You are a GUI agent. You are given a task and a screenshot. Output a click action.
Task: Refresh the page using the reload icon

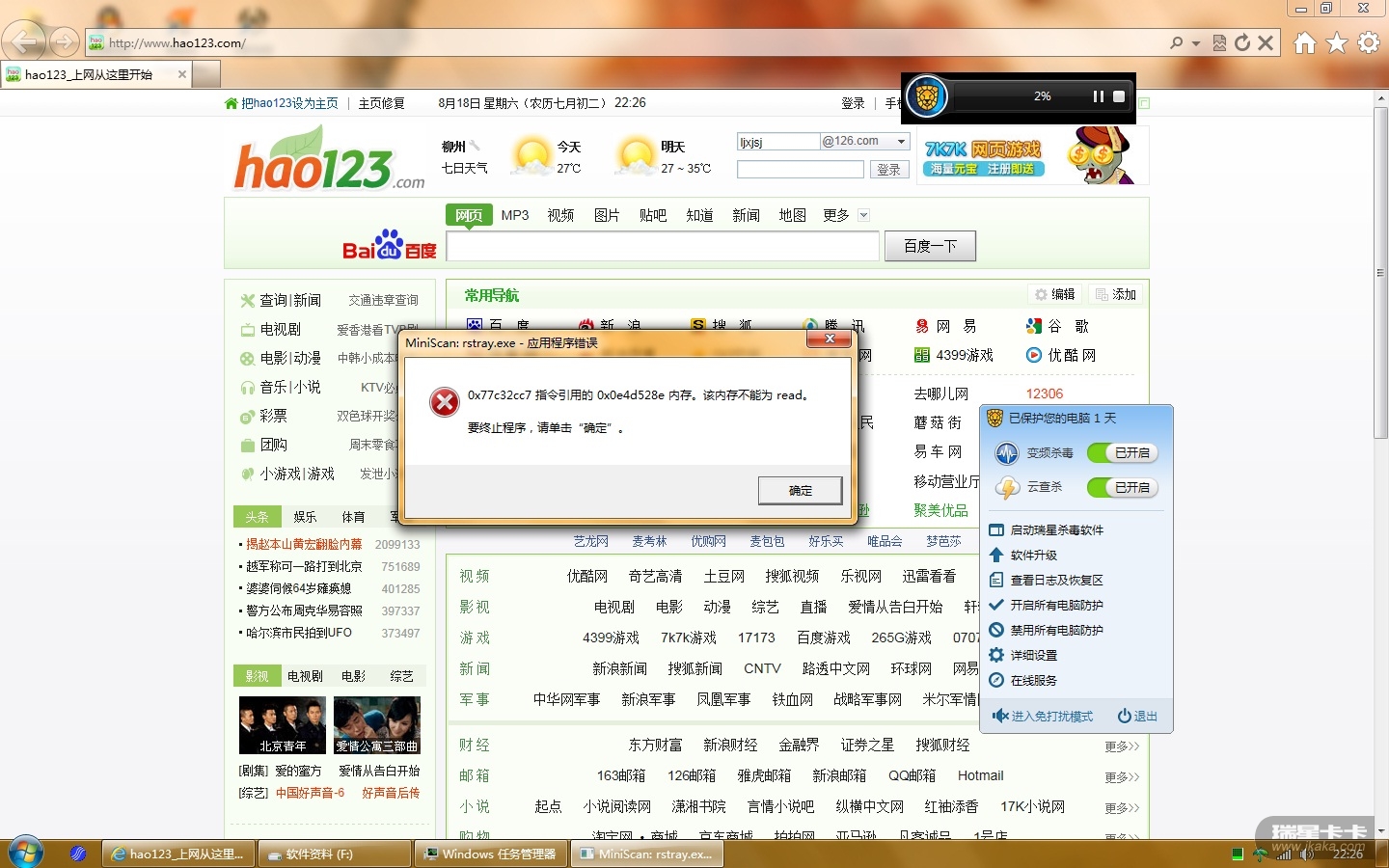click(x=1242, y=43)
